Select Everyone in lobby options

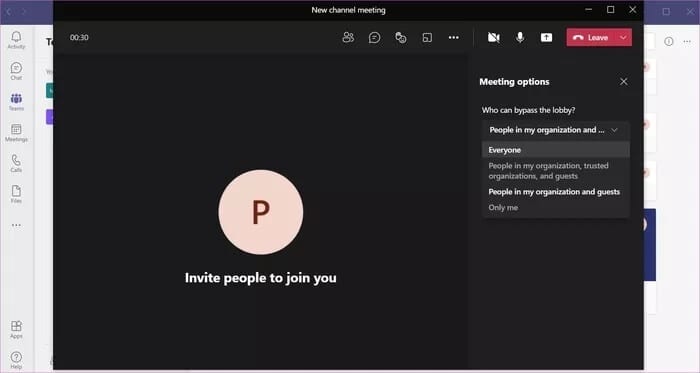click(x=555, y=150)
